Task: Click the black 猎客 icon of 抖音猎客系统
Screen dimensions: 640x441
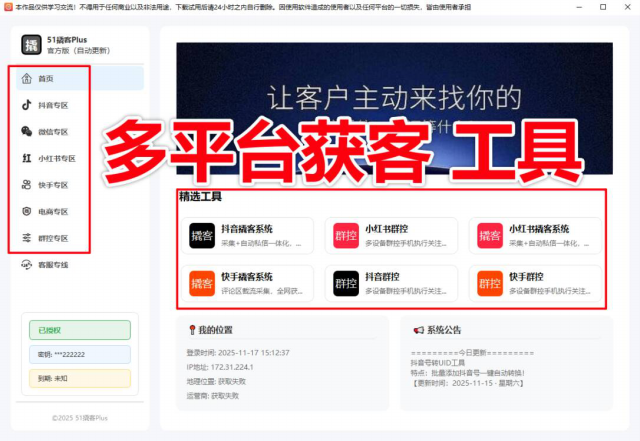Action: [203, 236]
